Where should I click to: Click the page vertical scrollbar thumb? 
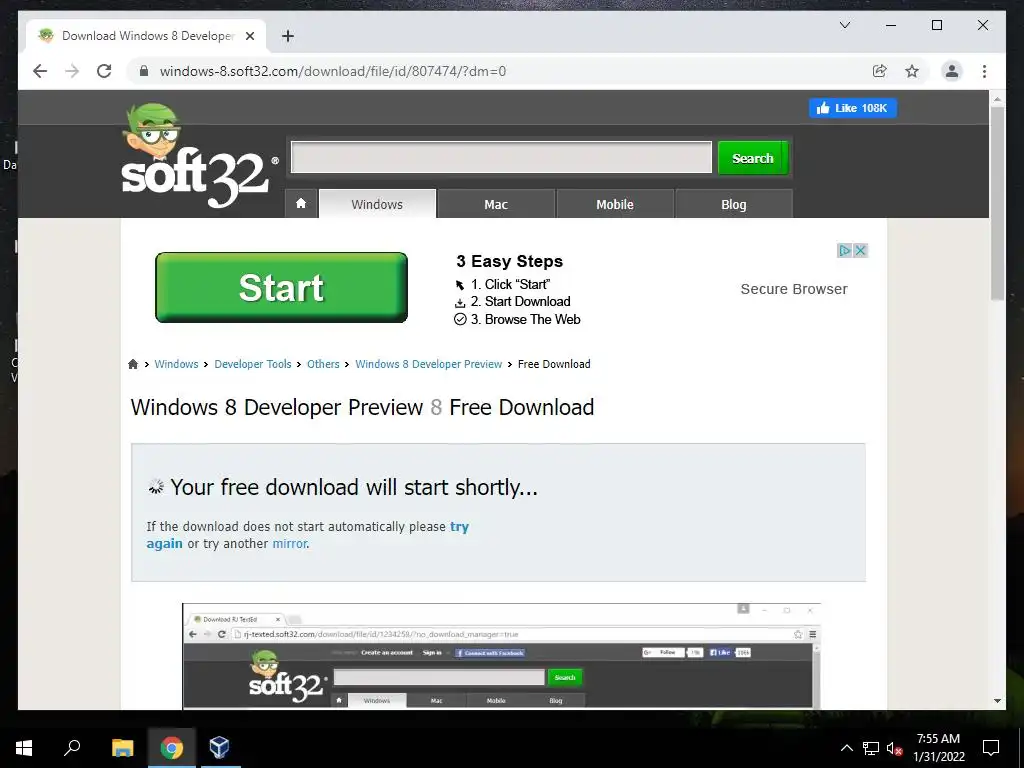[997, 202]
